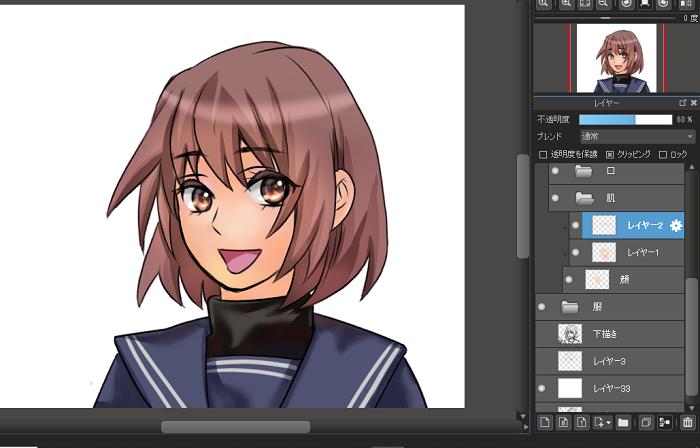This screenshot has width=700, height=448.
Task: Enable the 透明度を保護 checkbox
Action: coord(543,155)
